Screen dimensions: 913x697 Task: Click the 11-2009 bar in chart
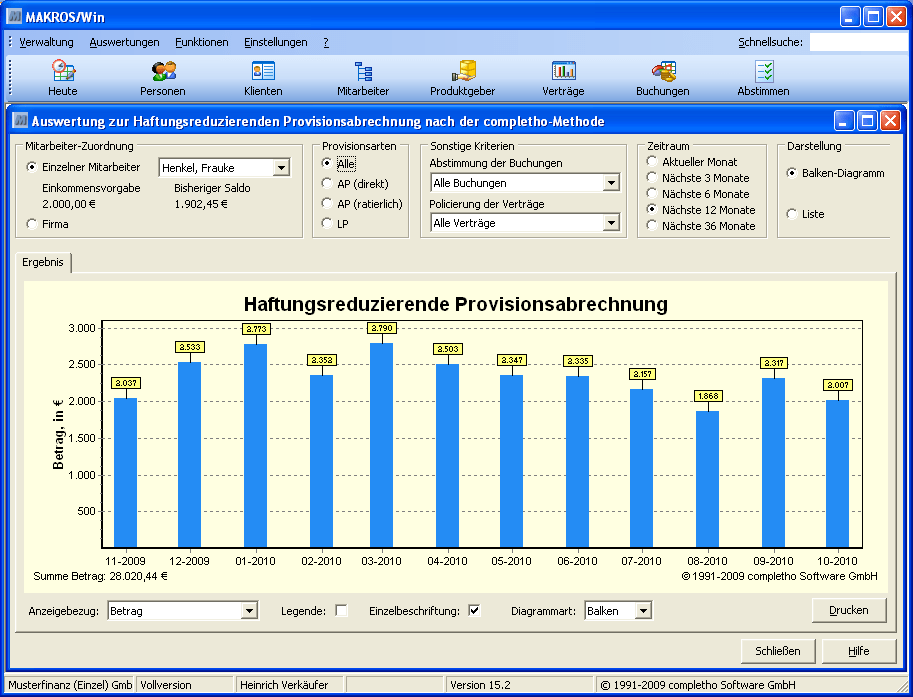coord(125,473)
